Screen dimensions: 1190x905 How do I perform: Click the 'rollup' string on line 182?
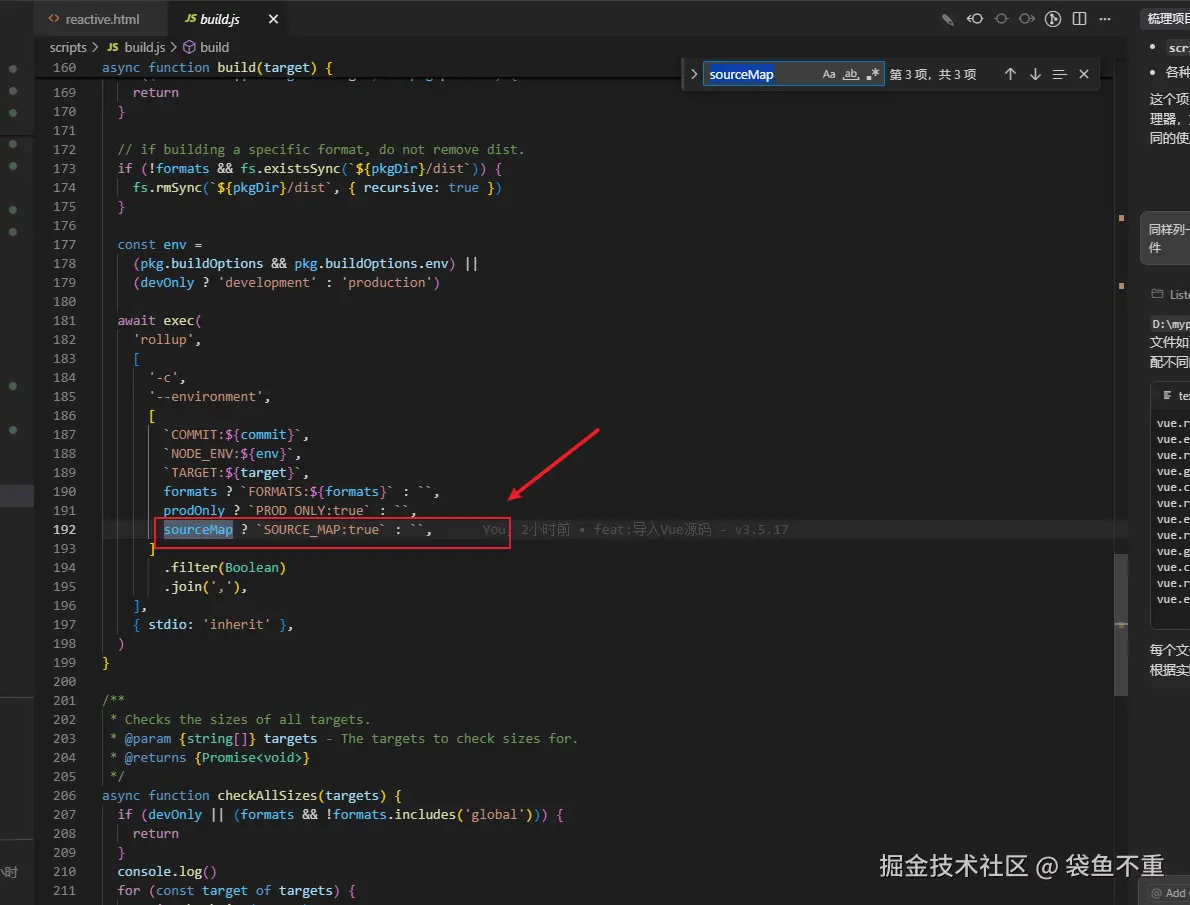pos(163,339)
